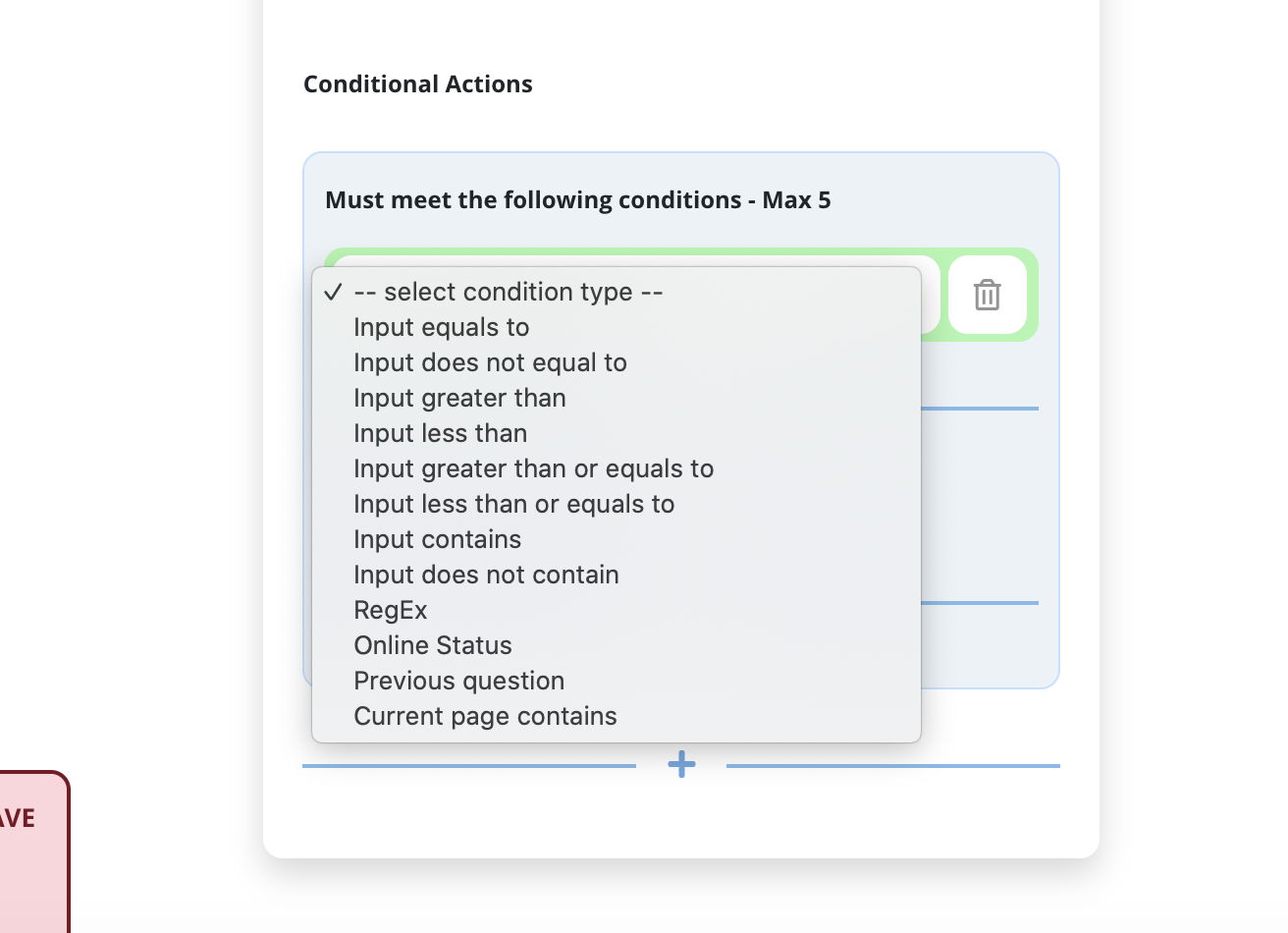Choose 'RegEx' as condition type
The width and height of the screenshot is (1288, 933).
tap(390, 610)
